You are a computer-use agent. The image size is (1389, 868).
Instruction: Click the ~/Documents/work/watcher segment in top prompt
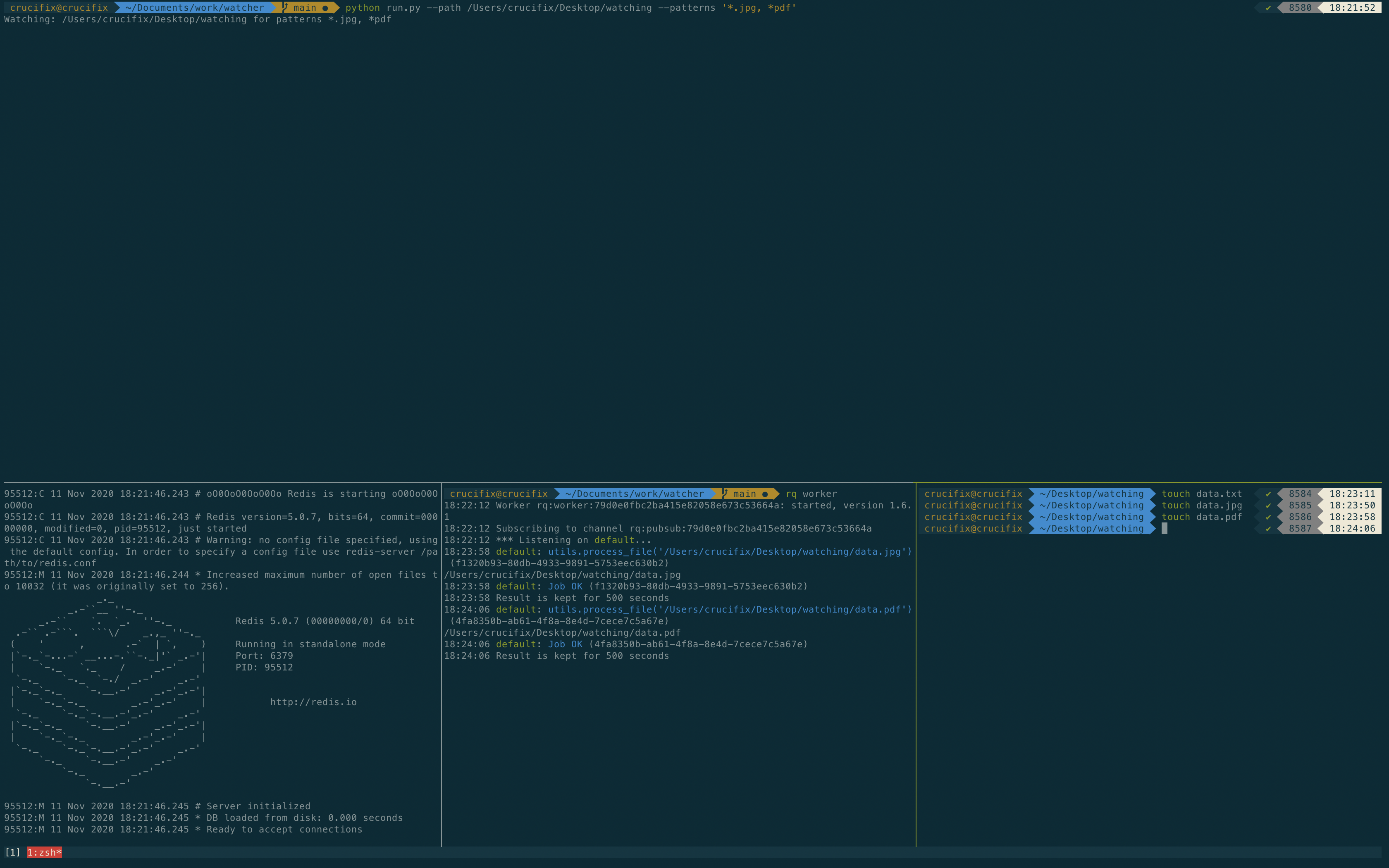coord(195,7)
